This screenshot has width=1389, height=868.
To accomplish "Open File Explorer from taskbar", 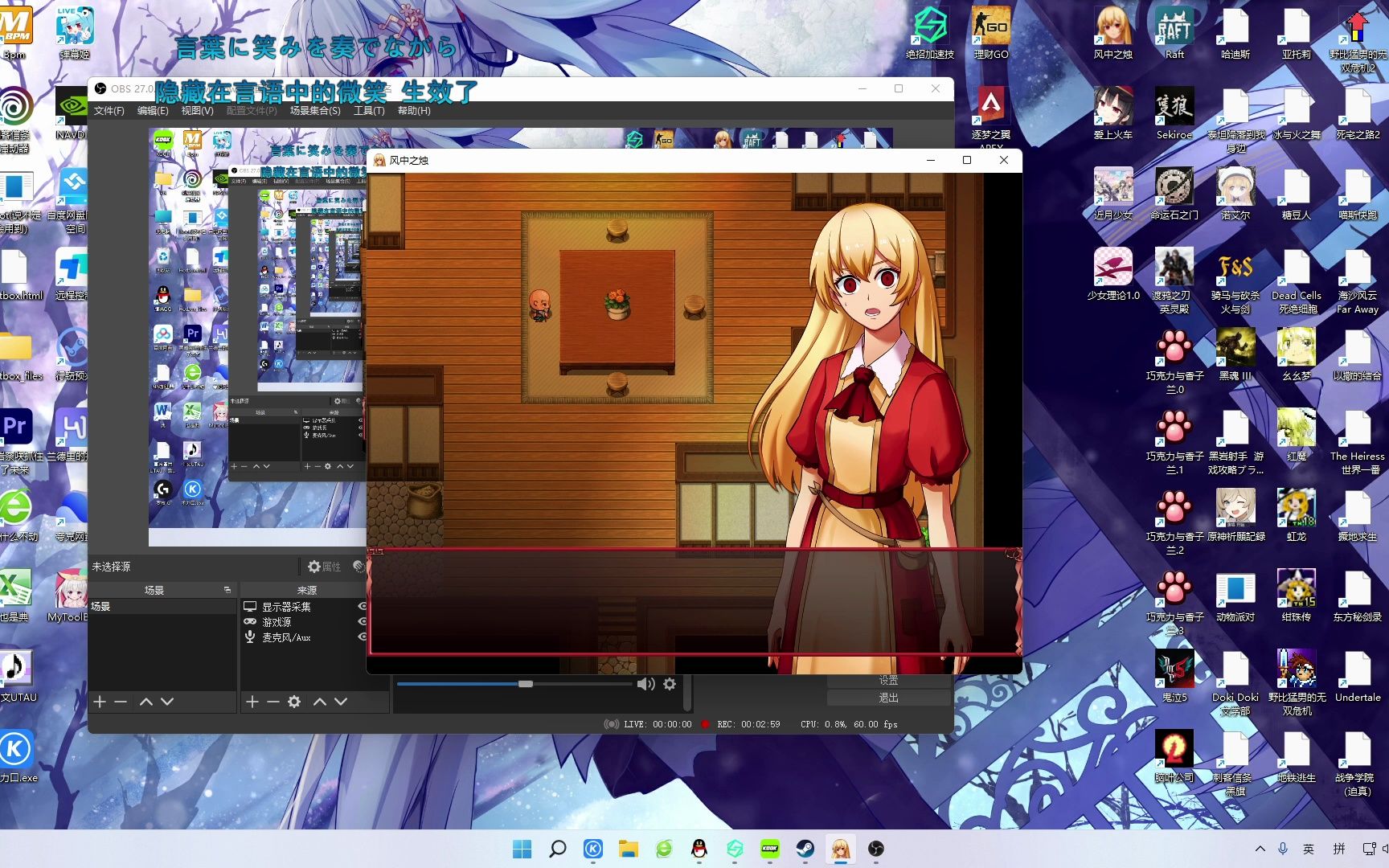I will click(628, 849).
